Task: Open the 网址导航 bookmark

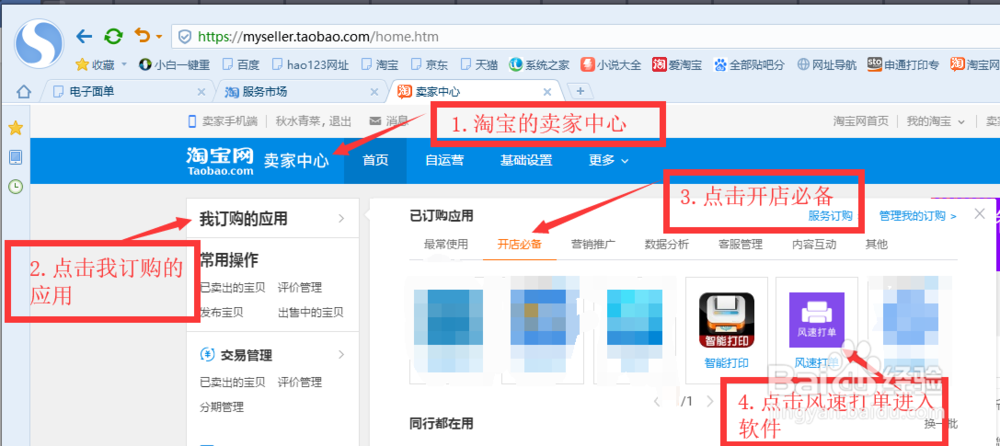Action: tap(827, 64)
